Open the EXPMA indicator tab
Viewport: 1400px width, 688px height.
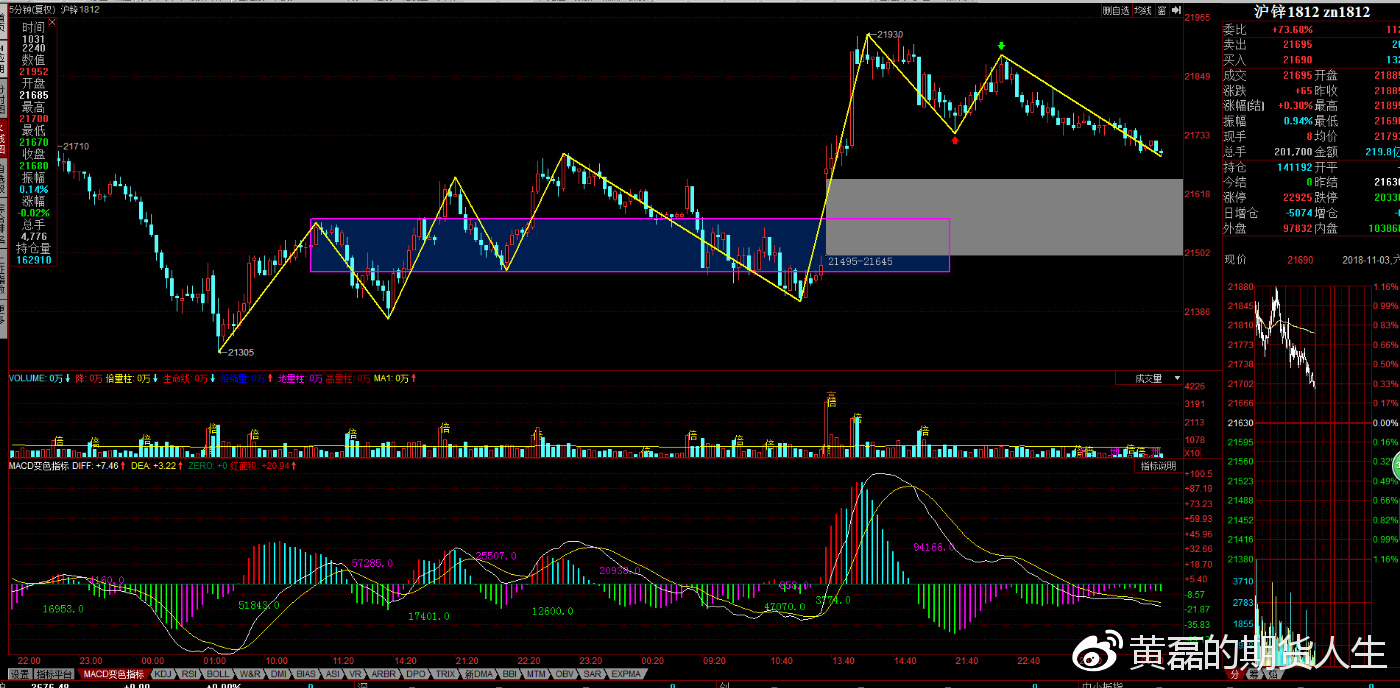point(626,674)
